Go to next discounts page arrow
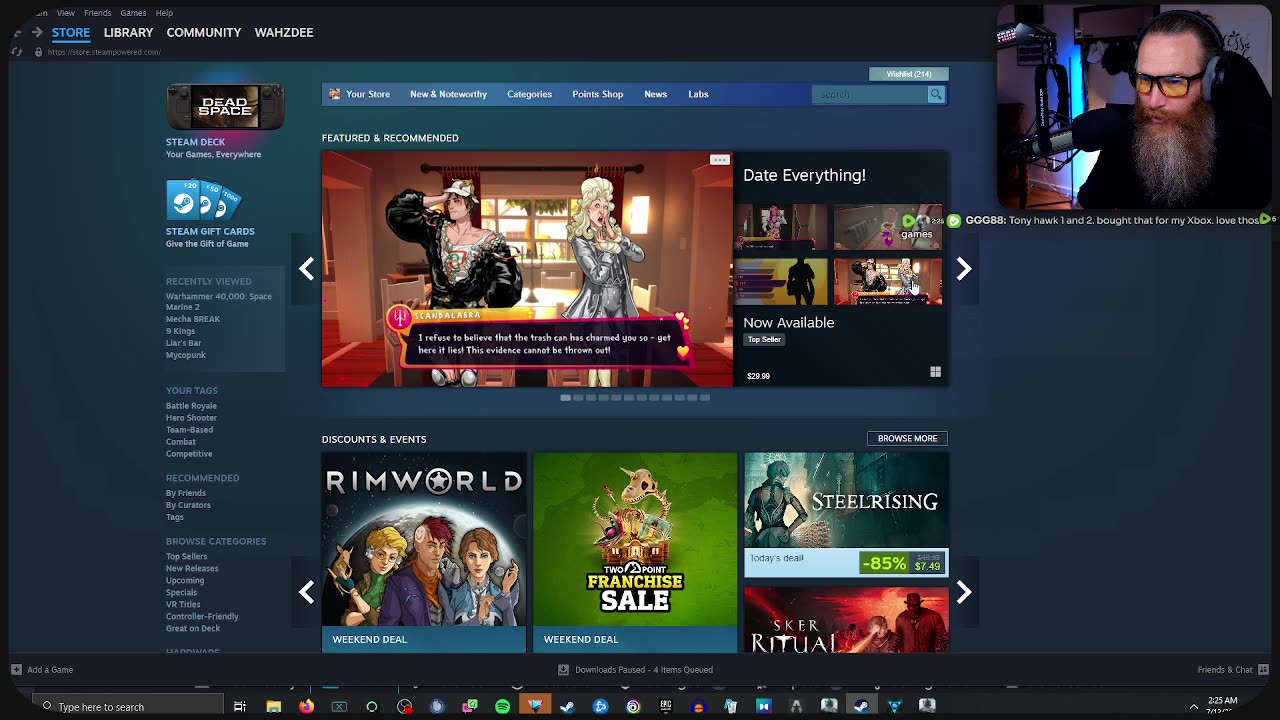 963,593
